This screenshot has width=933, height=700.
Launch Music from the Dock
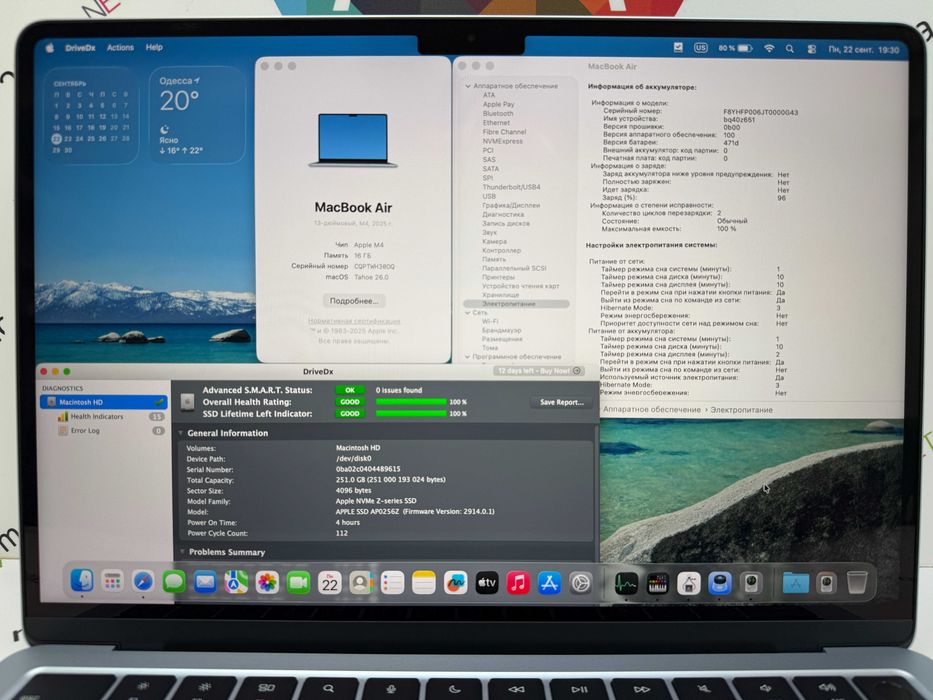click(x=518, y=583)
